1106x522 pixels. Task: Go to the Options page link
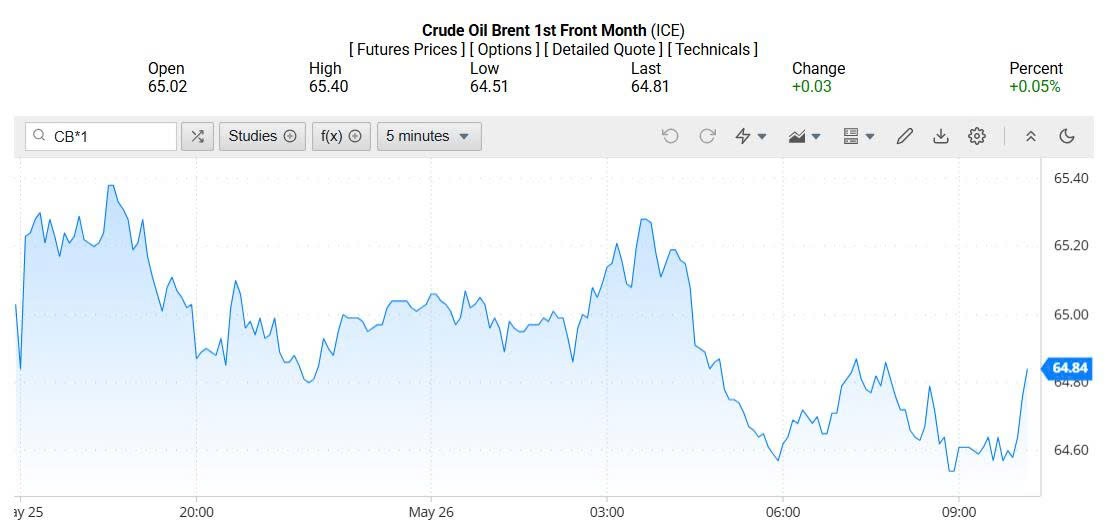(505, 49)
